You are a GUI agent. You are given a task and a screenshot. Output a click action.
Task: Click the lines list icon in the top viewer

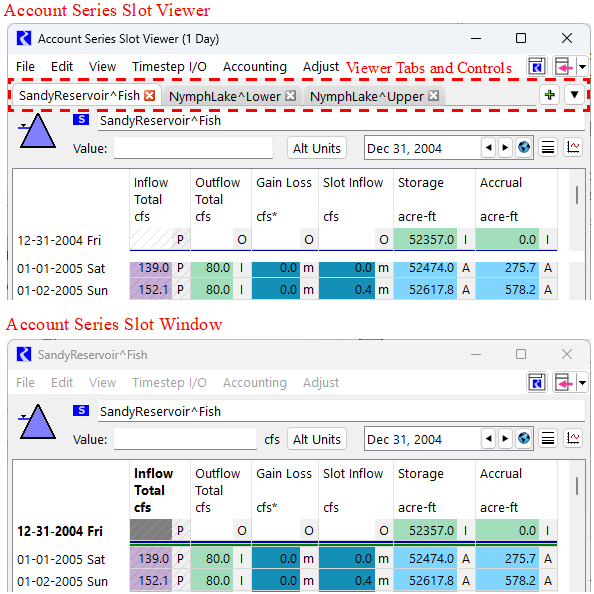pos(548,147)
